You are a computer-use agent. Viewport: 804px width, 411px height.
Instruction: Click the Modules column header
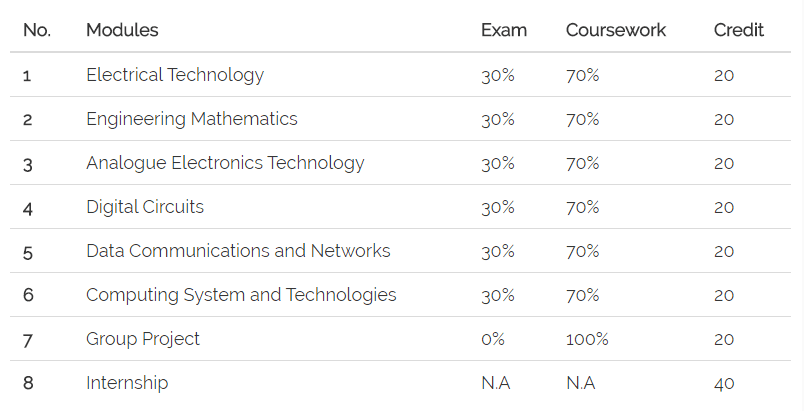tap(122, 30)
